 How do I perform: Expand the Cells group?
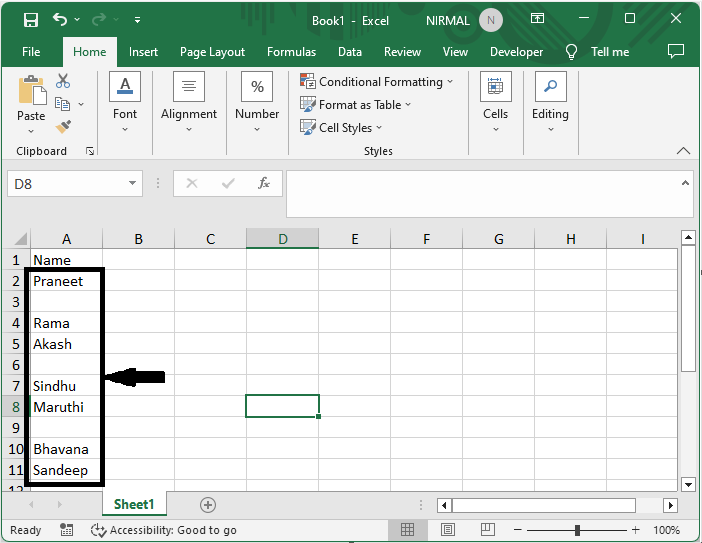[x=496, y=103]
